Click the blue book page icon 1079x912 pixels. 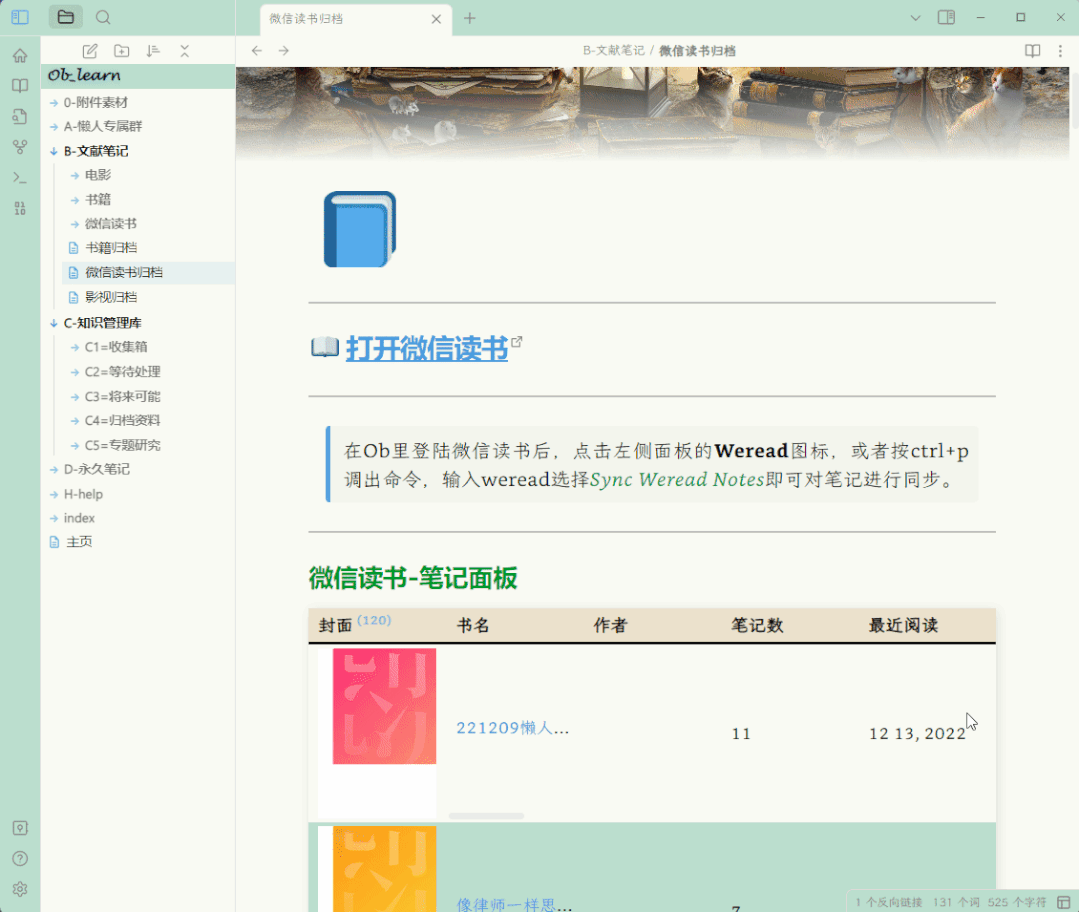click(x=360, y=229)
